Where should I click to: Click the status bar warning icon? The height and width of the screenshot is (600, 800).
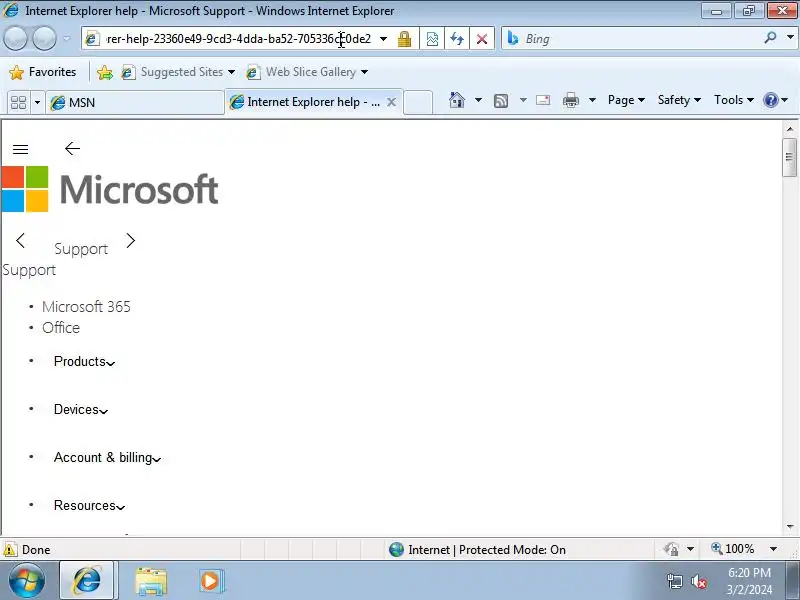pos(10,549)
